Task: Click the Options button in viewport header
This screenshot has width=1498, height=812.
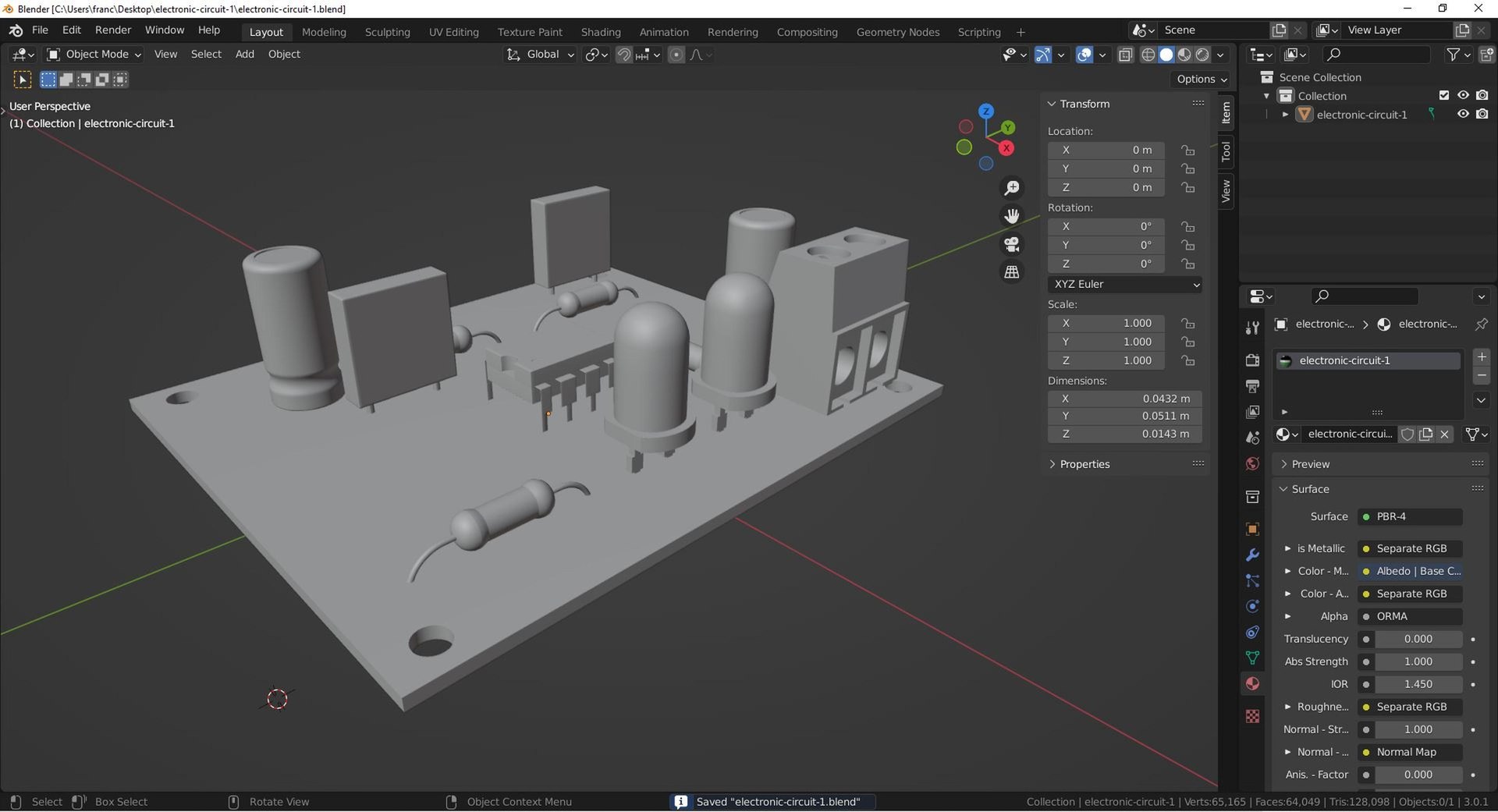Action: 1202,79
